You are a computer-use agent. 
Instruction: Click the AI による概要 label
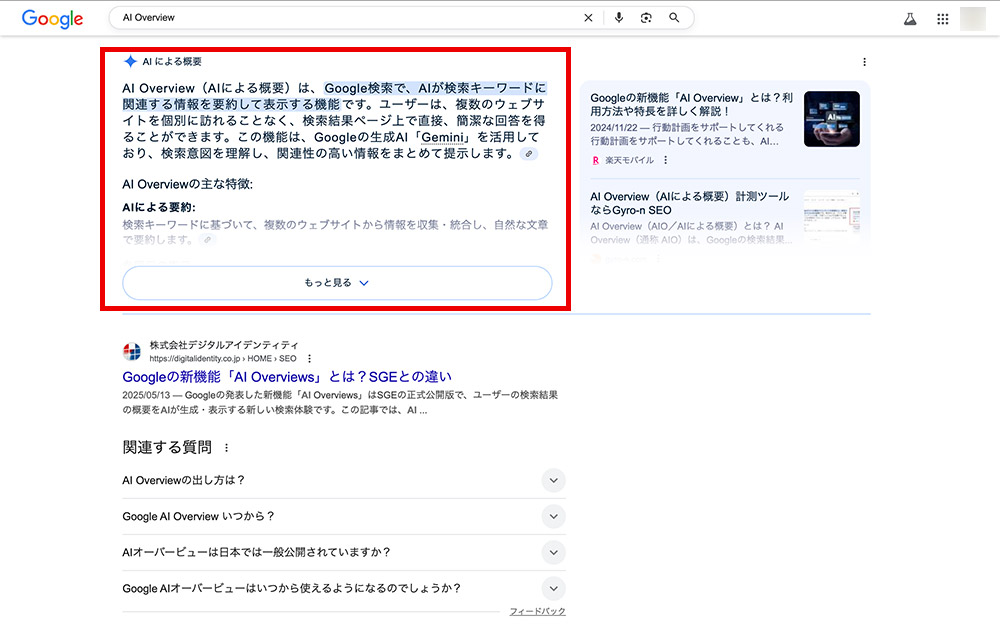[172, 62]
